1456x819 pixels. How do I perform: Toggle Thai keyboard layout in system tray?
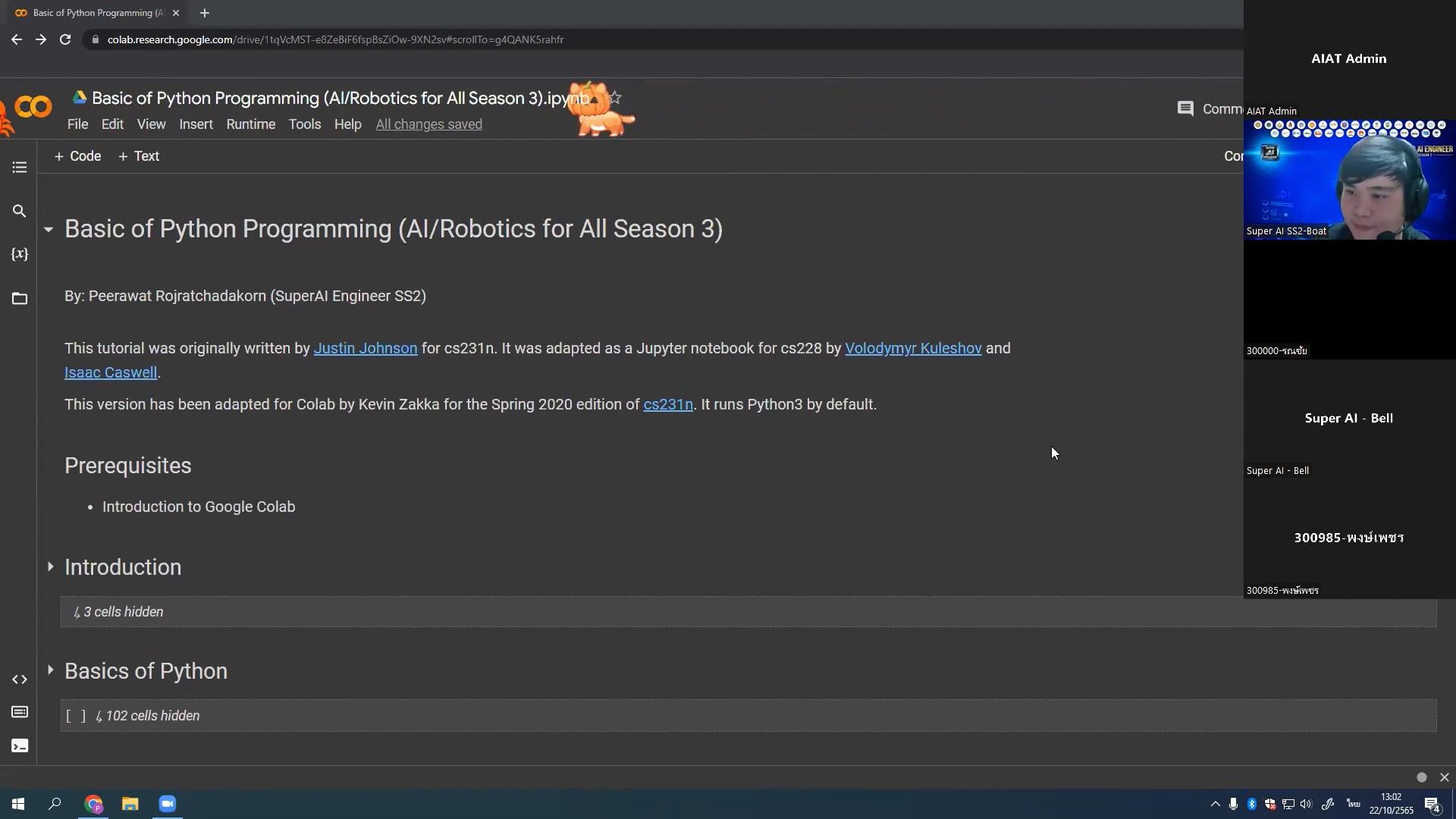(1354, 803)
